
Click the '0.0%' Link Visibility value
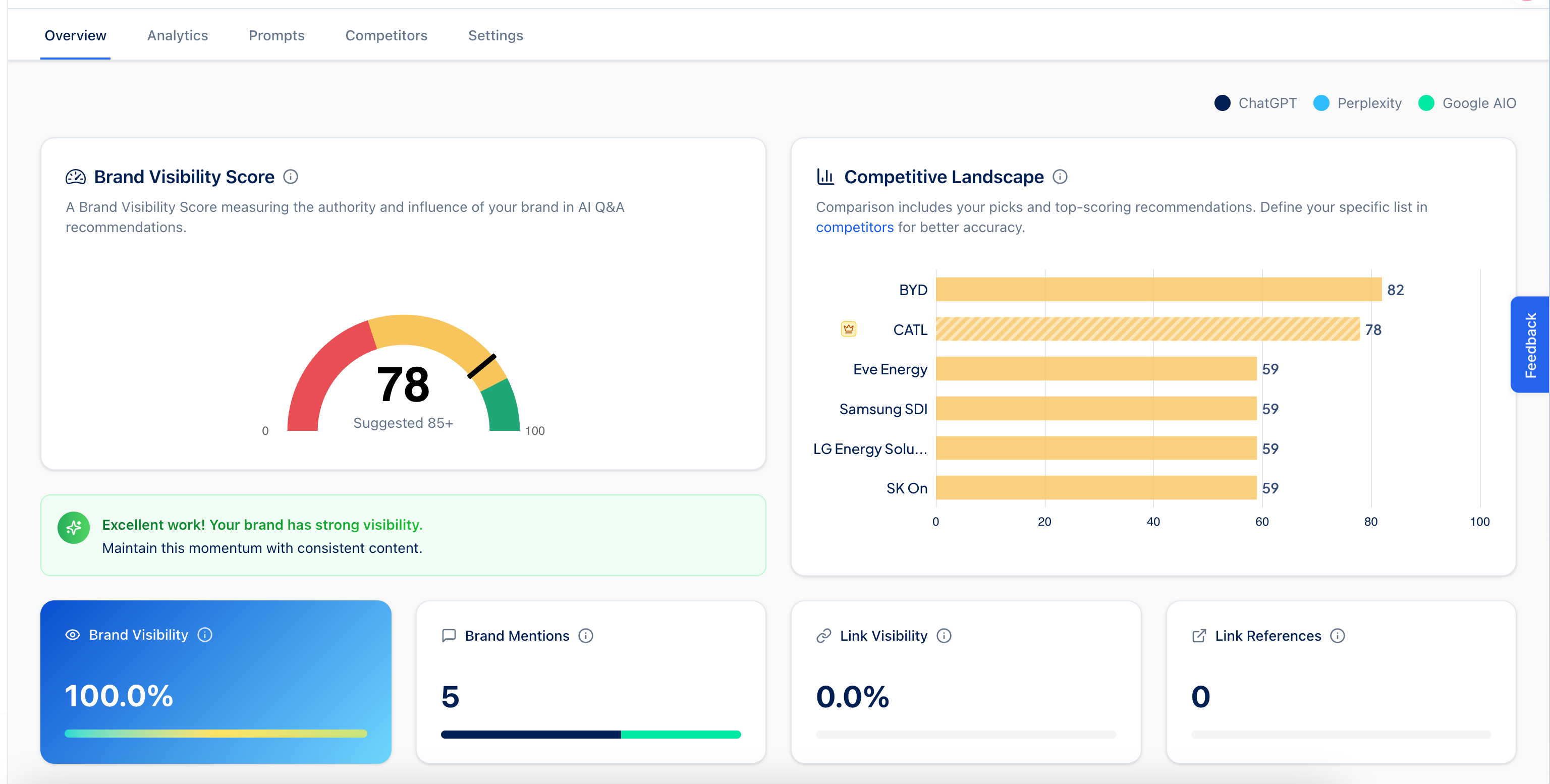click(x=853, y=697)
